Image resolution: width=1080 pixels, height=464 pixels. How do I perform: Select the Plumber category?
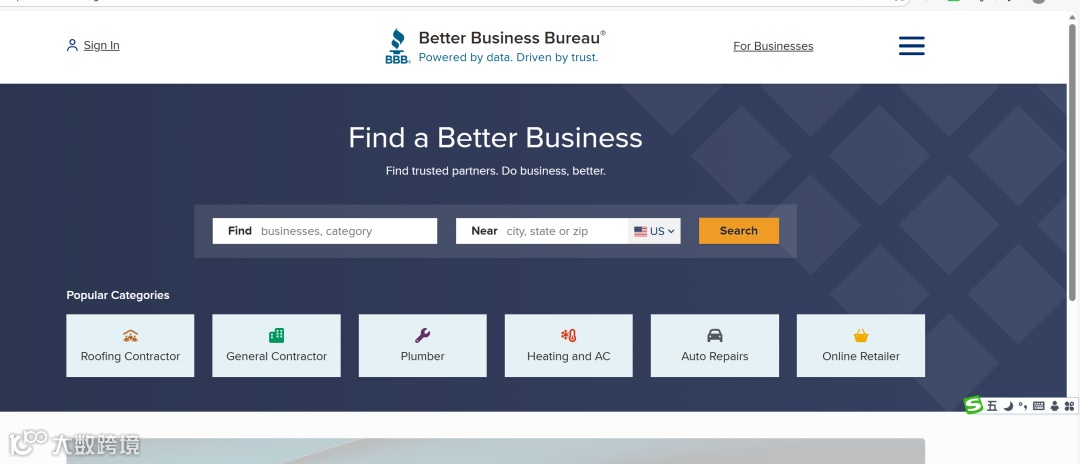click(422, 346)
